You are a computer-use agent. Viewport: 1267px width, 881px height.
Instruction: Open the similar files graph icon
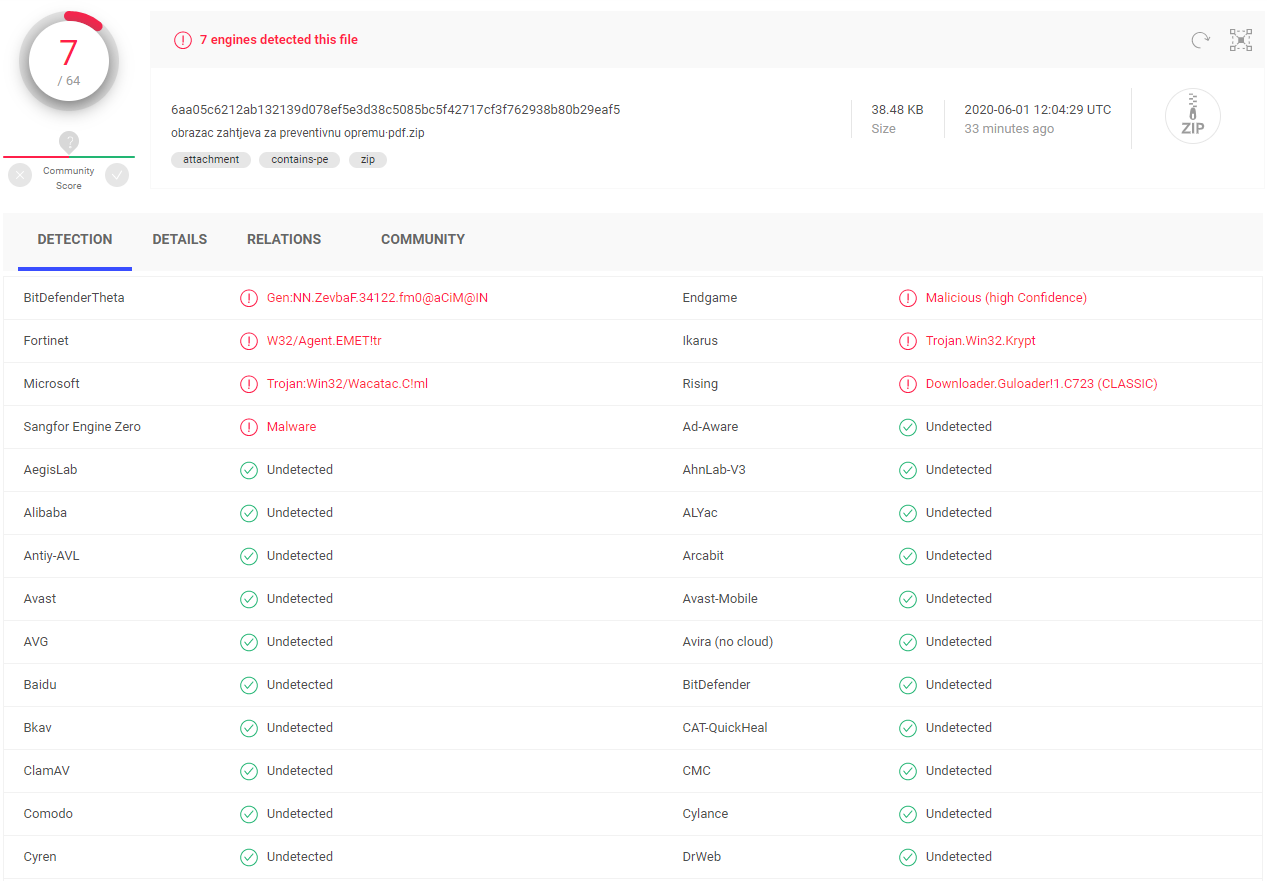tap(1241, 40)
